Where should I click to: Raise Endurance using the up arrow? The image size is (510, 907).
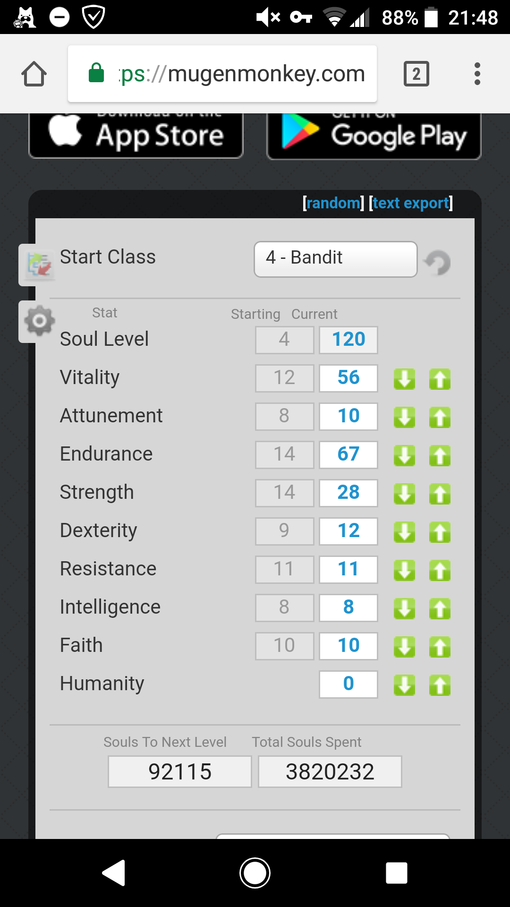(x=439, y=456)
